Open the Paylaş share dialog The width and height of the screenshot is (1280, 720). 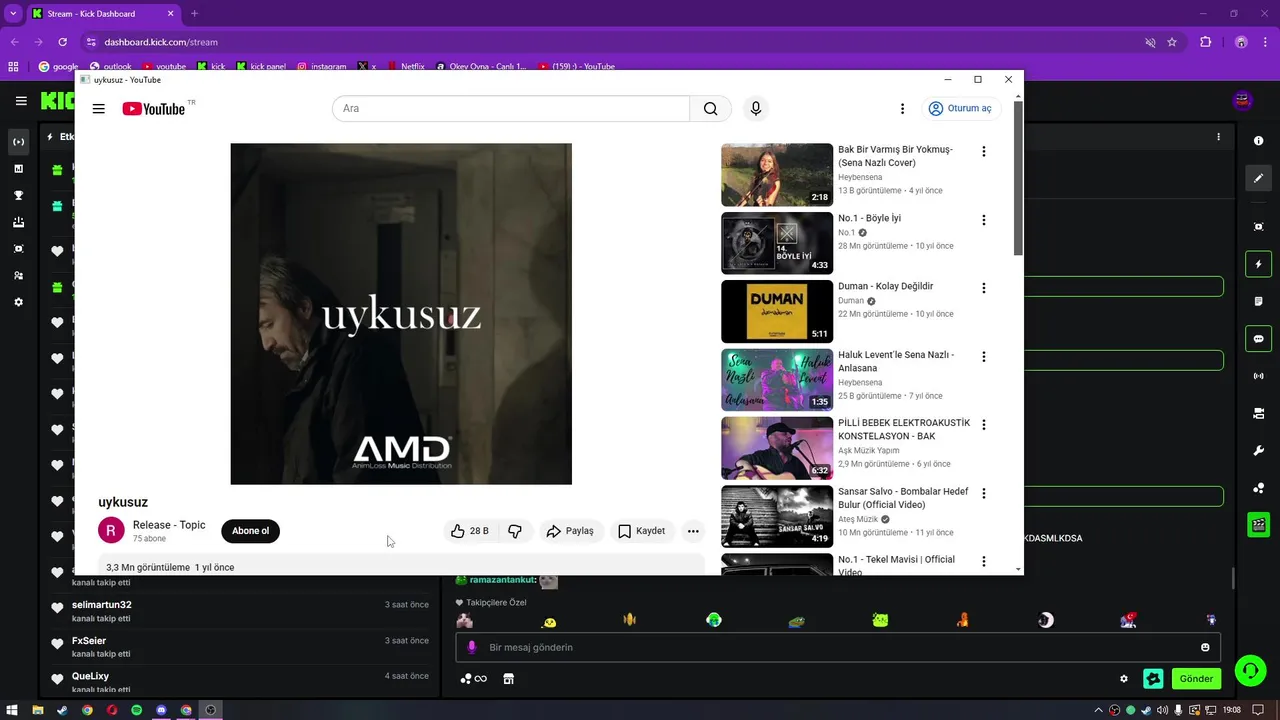click(x=570, y=531)
